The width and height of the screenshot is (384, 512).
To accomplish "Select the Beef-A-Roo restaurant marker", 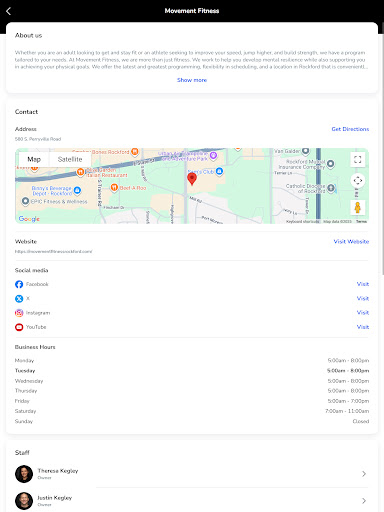I will pyautogui.click(x=114, y=187).
